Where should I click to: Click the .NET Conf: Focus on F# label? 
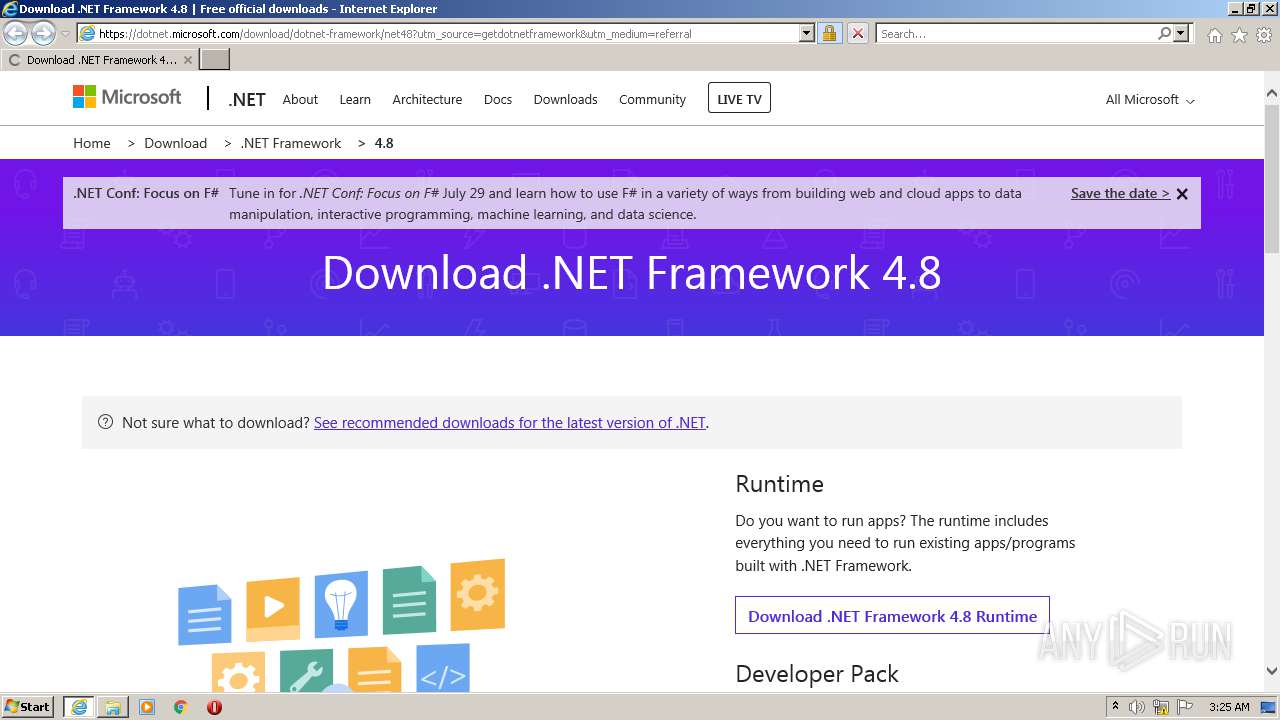point(146,193)
